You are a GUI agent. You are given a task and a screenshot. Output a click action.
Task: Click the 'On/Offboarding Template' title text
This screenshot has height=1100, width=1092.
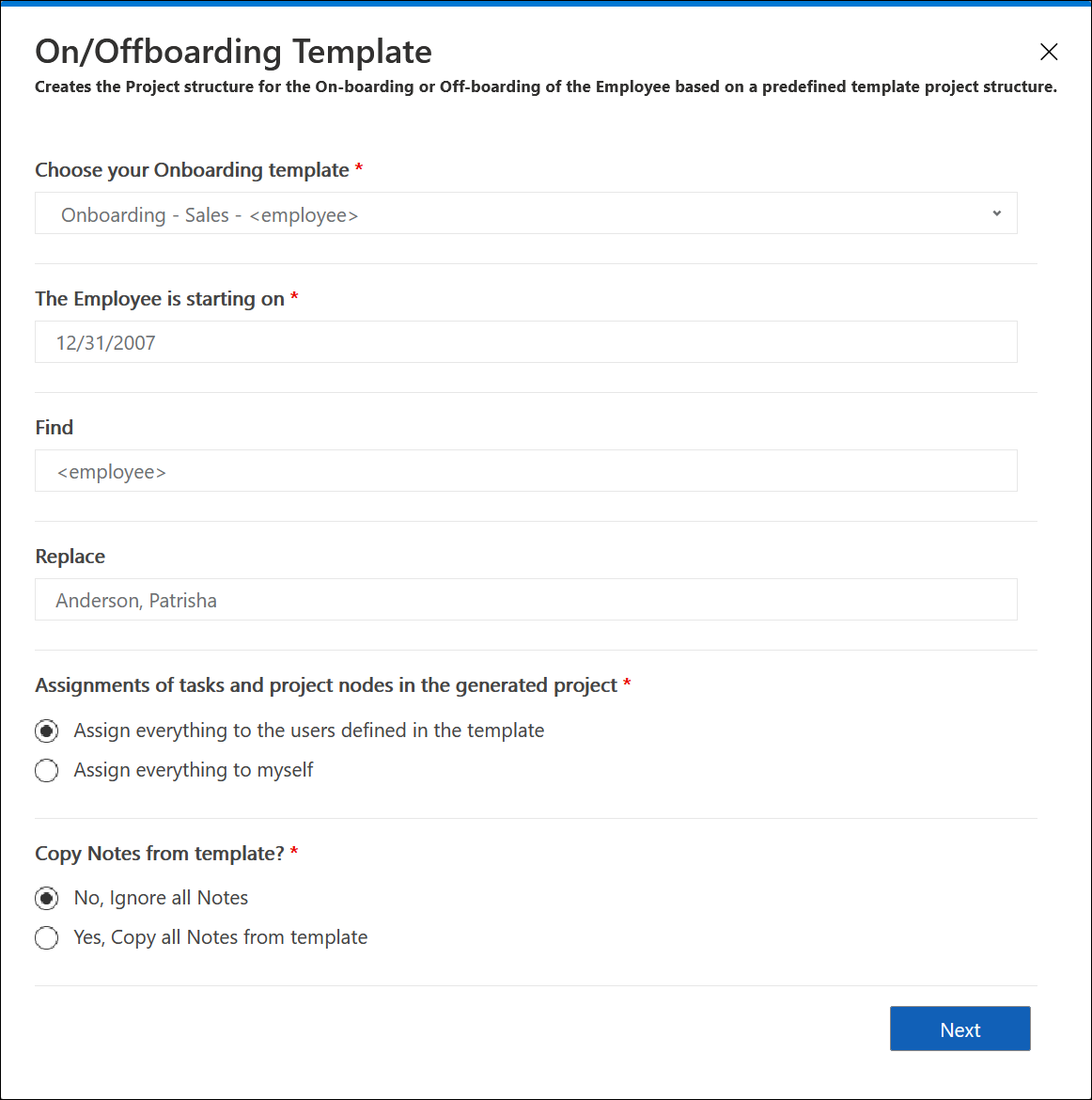(234, 52)
